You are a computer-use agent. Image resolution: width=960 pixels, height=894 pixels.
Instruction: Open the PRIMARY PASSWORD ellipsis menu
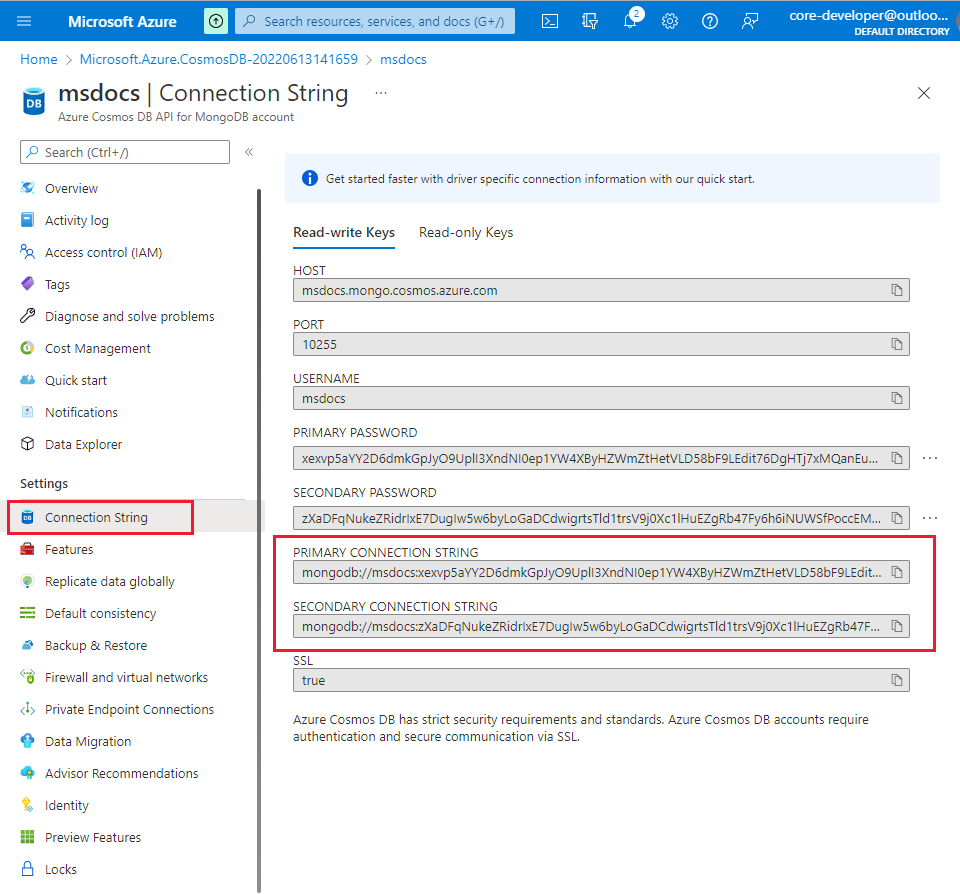[x=930, y=458]
